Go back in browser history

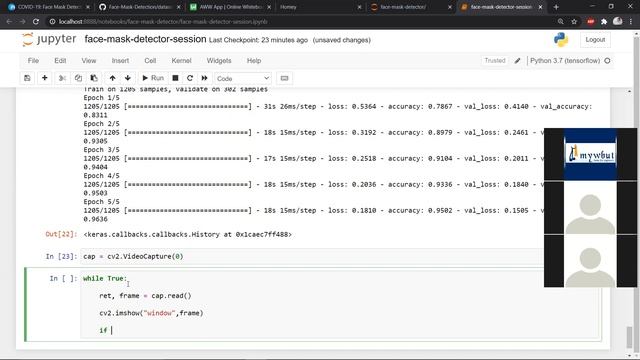(x=9, y=22)
